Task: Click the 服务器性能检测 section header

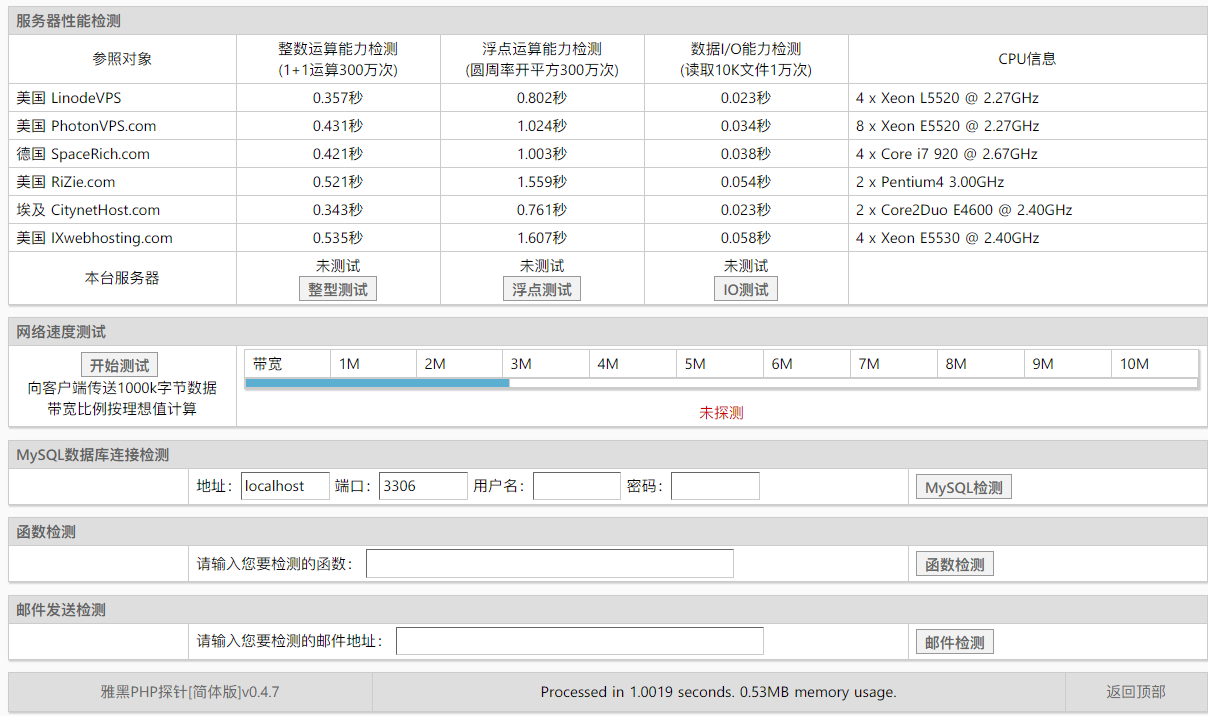Action: point(68,21)
